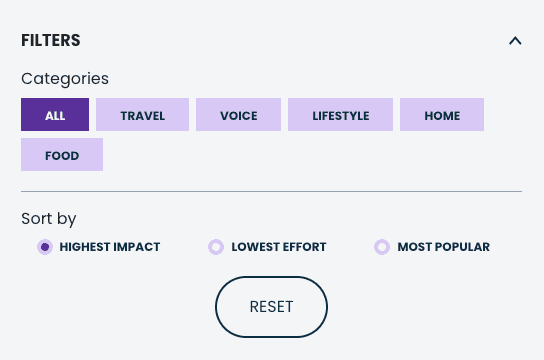
Task: Collapse the Filters panel with the chevron
Action: click(515, 41)
